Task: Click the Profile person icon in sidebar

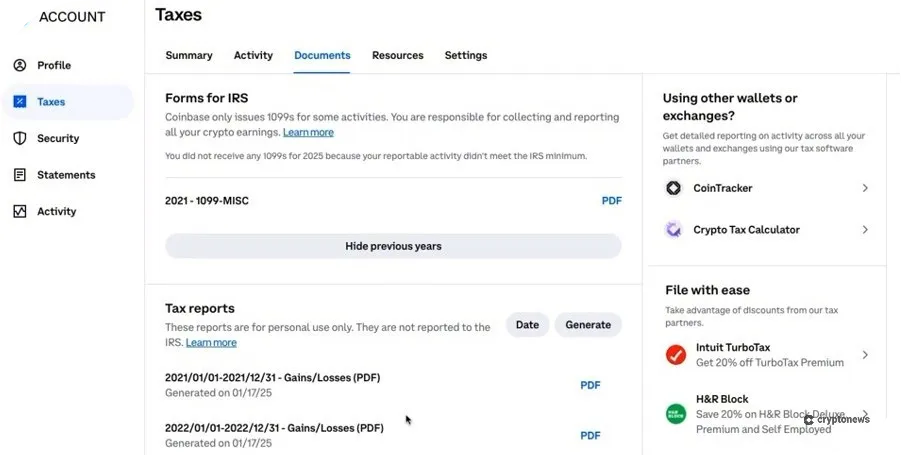Action: (x=20, y=65)
